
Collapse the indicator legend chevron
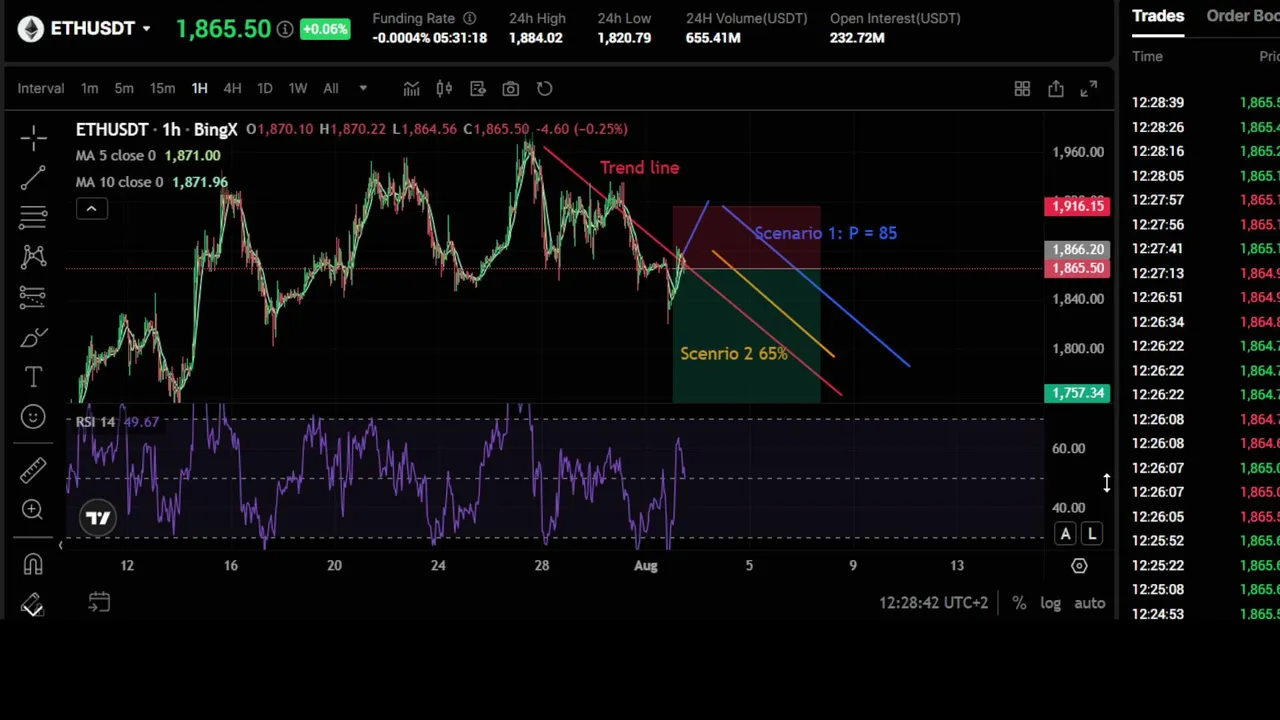(x=91, y=208)
